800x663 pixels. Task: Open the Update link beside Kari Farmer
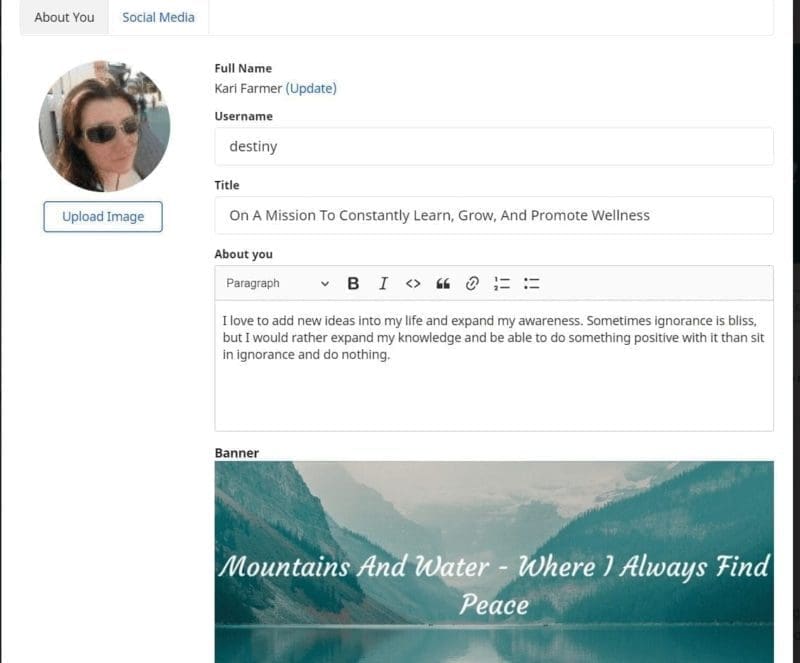click(311, 88)
